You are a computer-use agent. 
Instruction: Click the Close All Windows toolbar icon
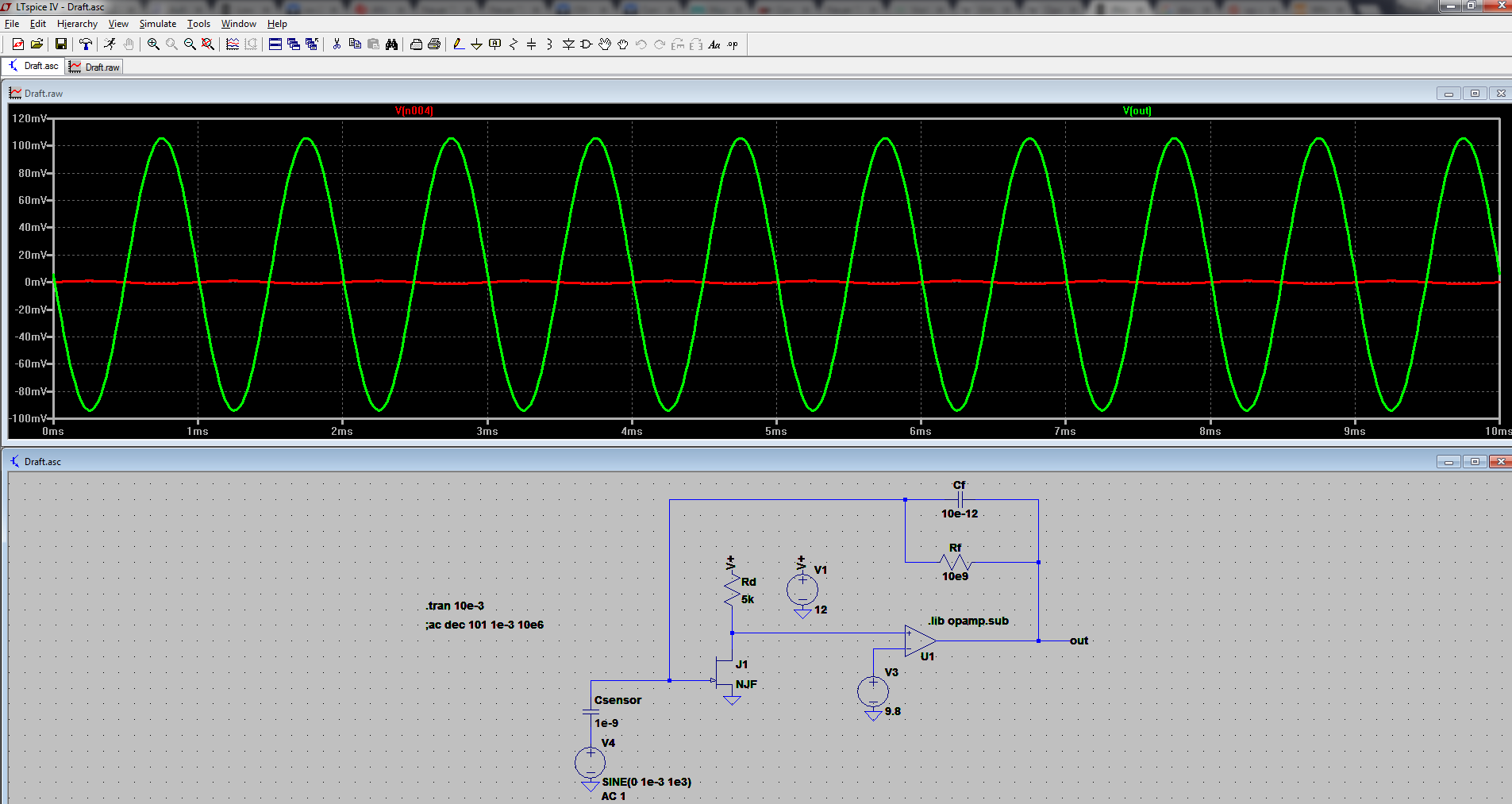coord(312,44)
